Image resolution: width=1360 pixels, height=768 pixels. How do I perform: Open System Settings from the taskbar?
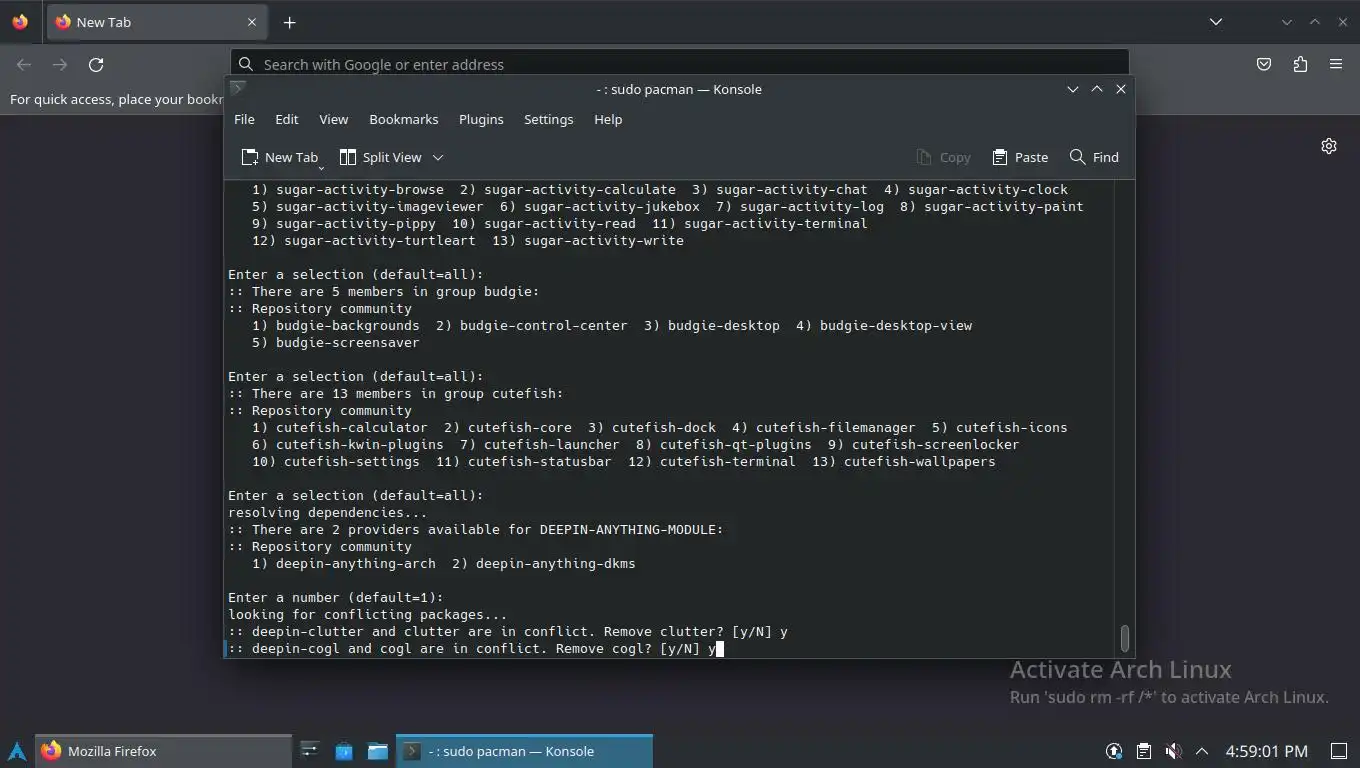coord(310,751)
